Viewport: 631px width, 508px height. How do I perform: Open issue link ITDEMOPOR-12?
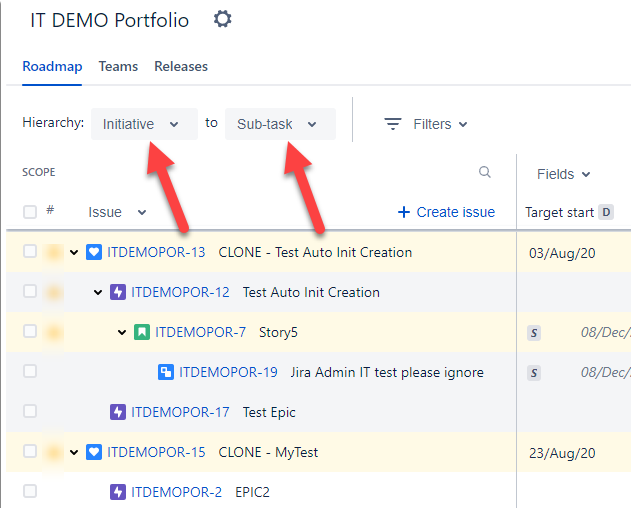point(180,292)
